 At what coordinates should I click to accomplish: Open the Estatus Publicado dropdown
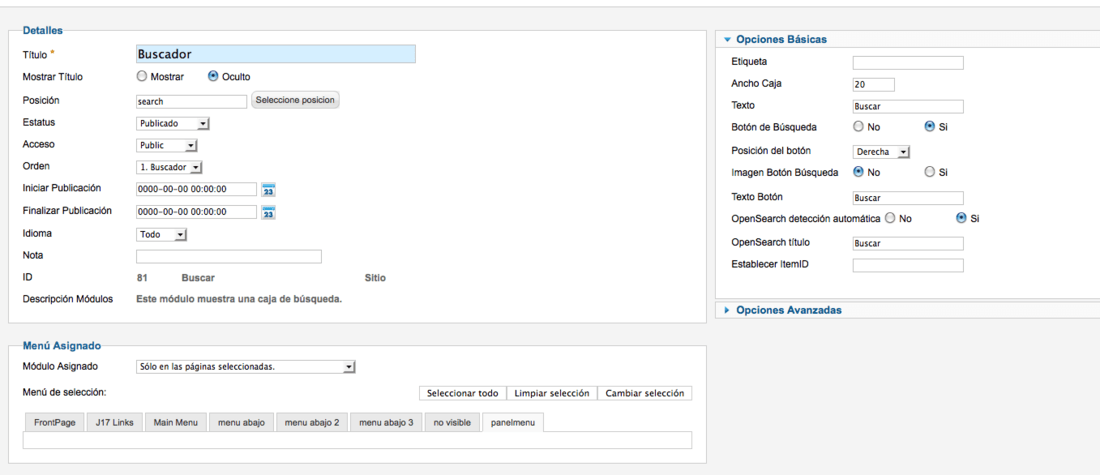[x=173, y=123]
